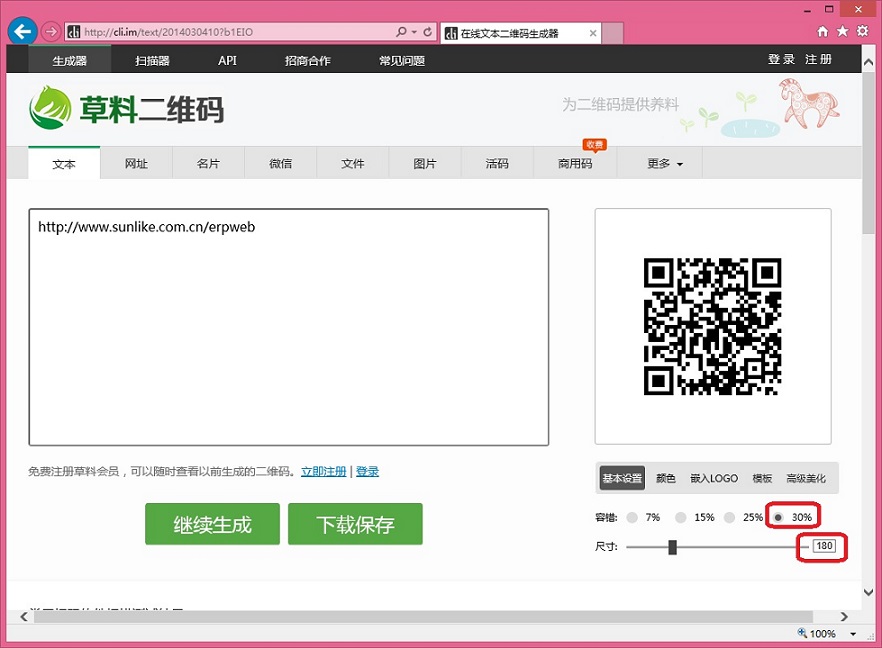882x648 pixels.
Task: Click the 尺寸 size slider handle
Action: point(672,547)
